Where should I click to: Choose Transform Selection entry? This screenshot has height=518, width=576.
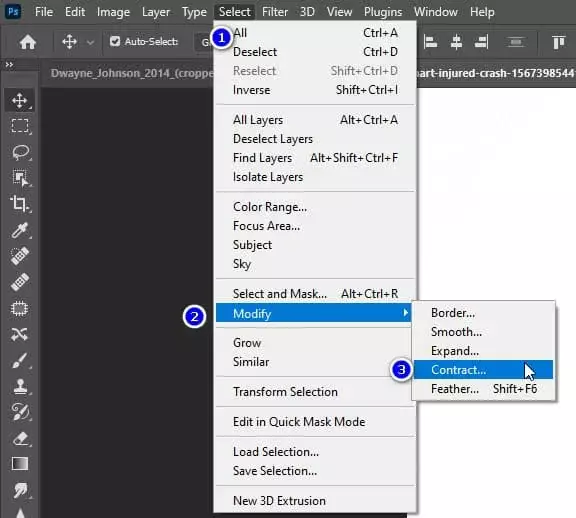pyautogui.click(x=315, y=392)
